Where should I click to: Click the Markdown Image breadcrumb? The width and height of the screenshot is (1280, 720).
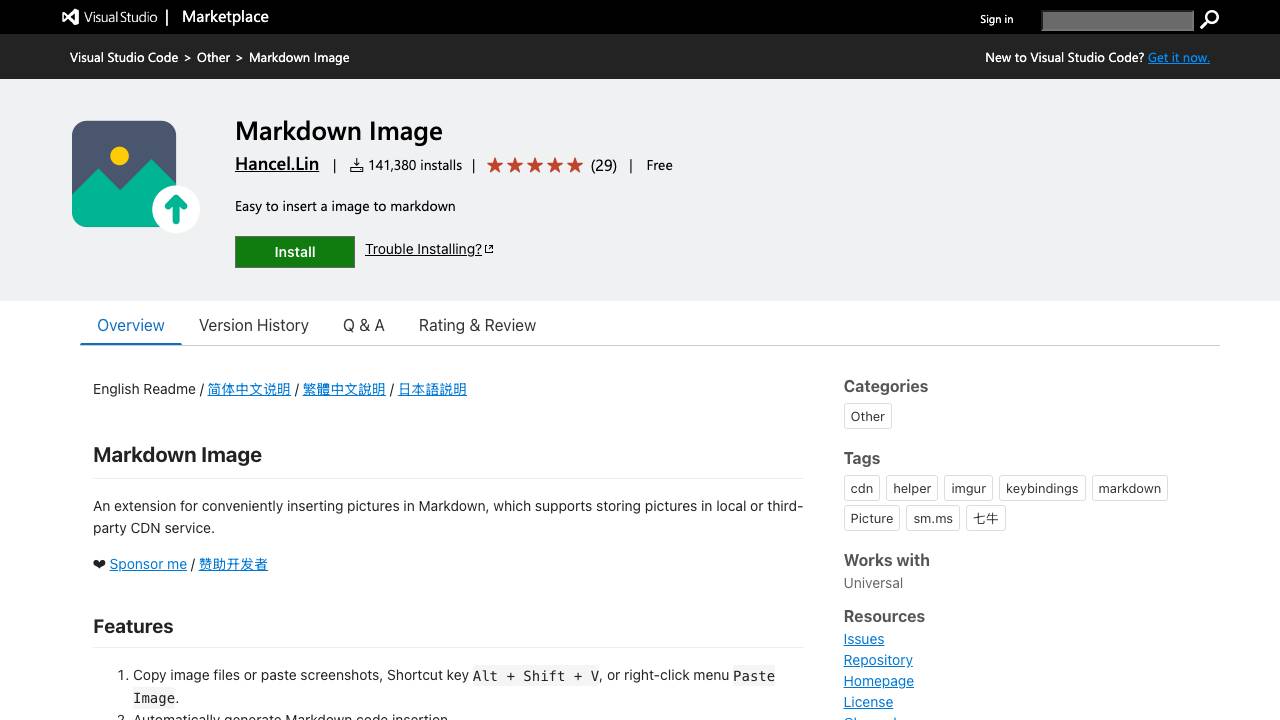[x=299, y=57]
